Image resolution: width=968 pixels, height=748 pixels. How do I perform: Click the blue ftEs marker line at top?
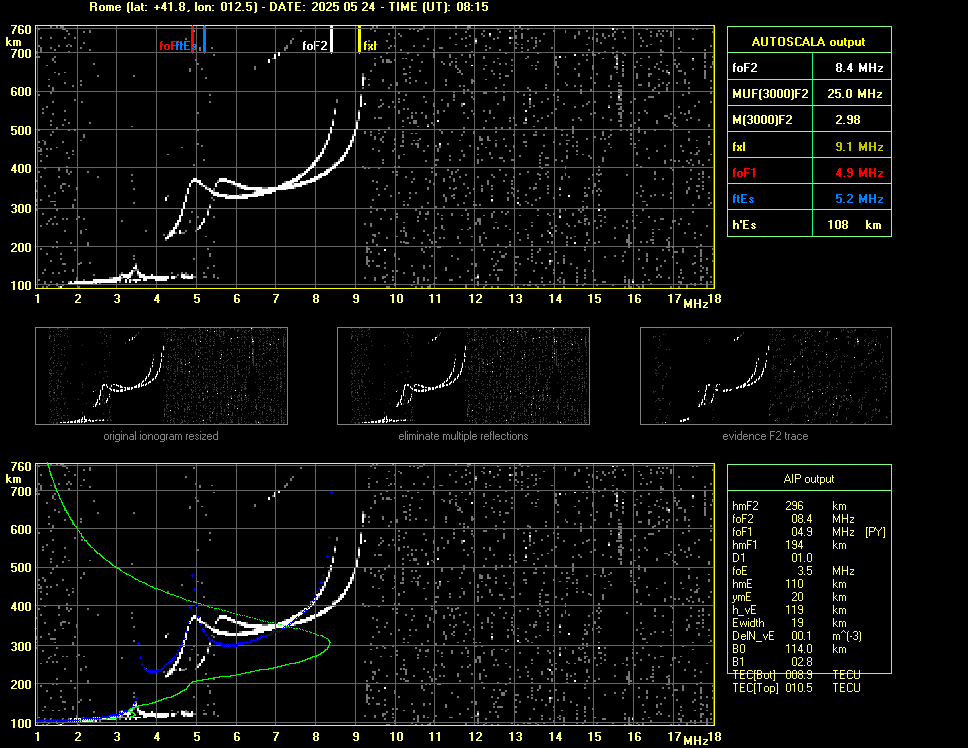coord(204,39)
